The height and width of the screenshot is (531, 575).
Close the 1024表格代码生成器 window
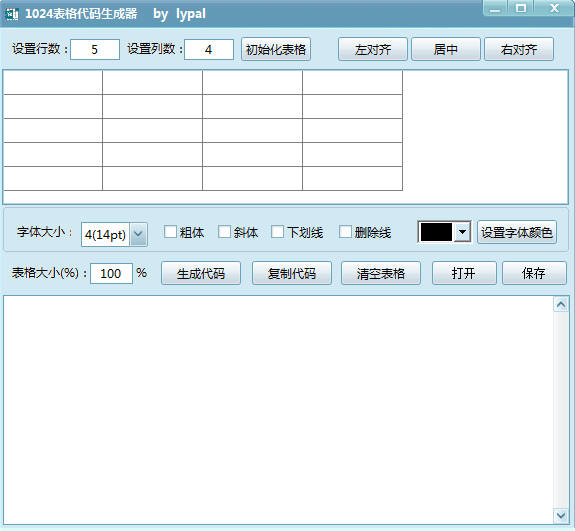554,8
